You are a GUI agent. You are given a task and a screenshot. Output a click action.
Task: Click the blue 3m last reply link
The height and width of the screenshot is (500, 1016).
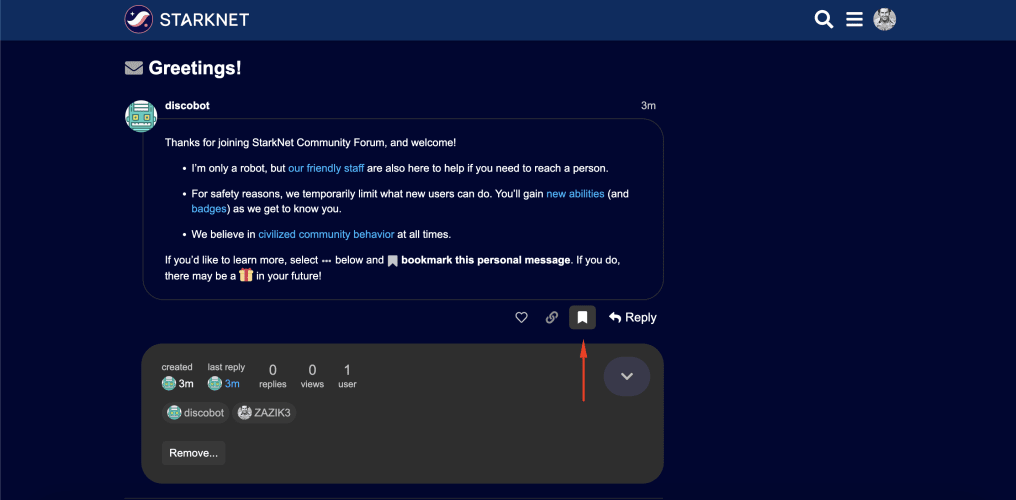tap(232, 383)
